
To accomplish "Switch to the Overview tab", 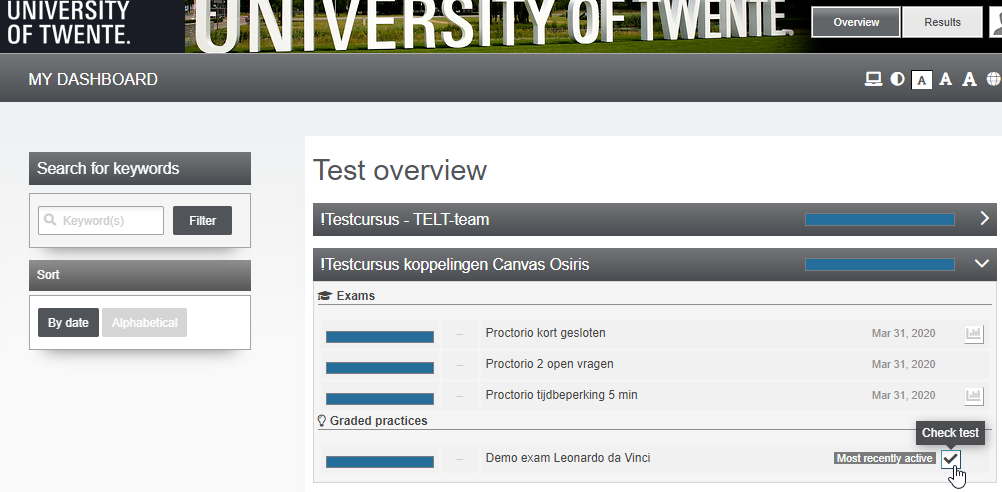I will [x=856, y=22].
